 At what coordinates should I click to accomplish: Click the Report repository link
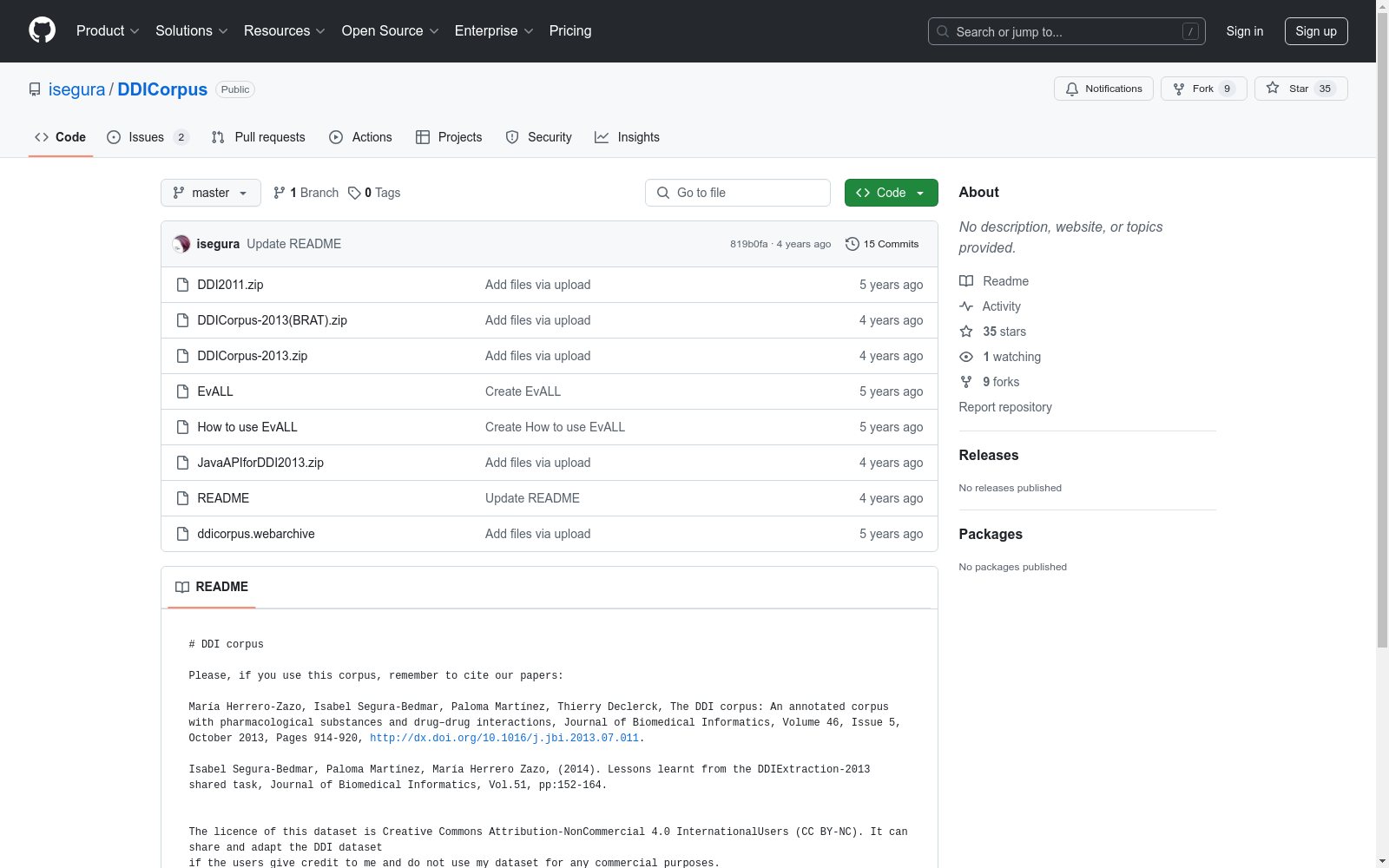(x=1005, y=407)
